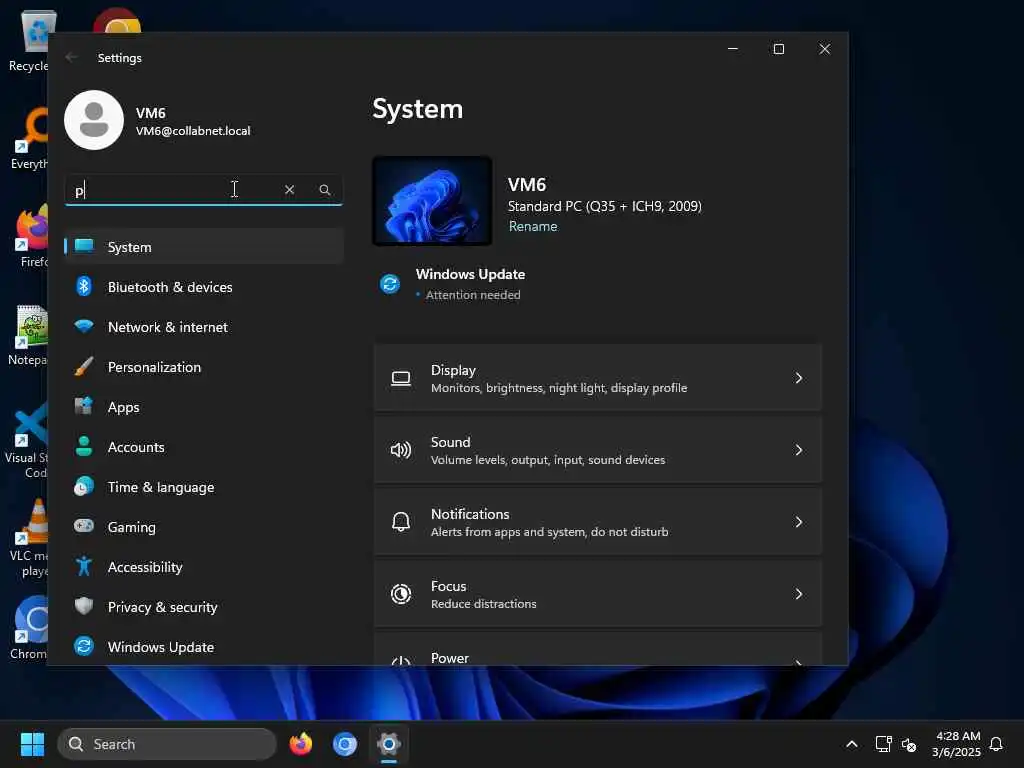Click the muted volume tray icon
This screenshot has width=1024, height=768.
tap(909, 744)
